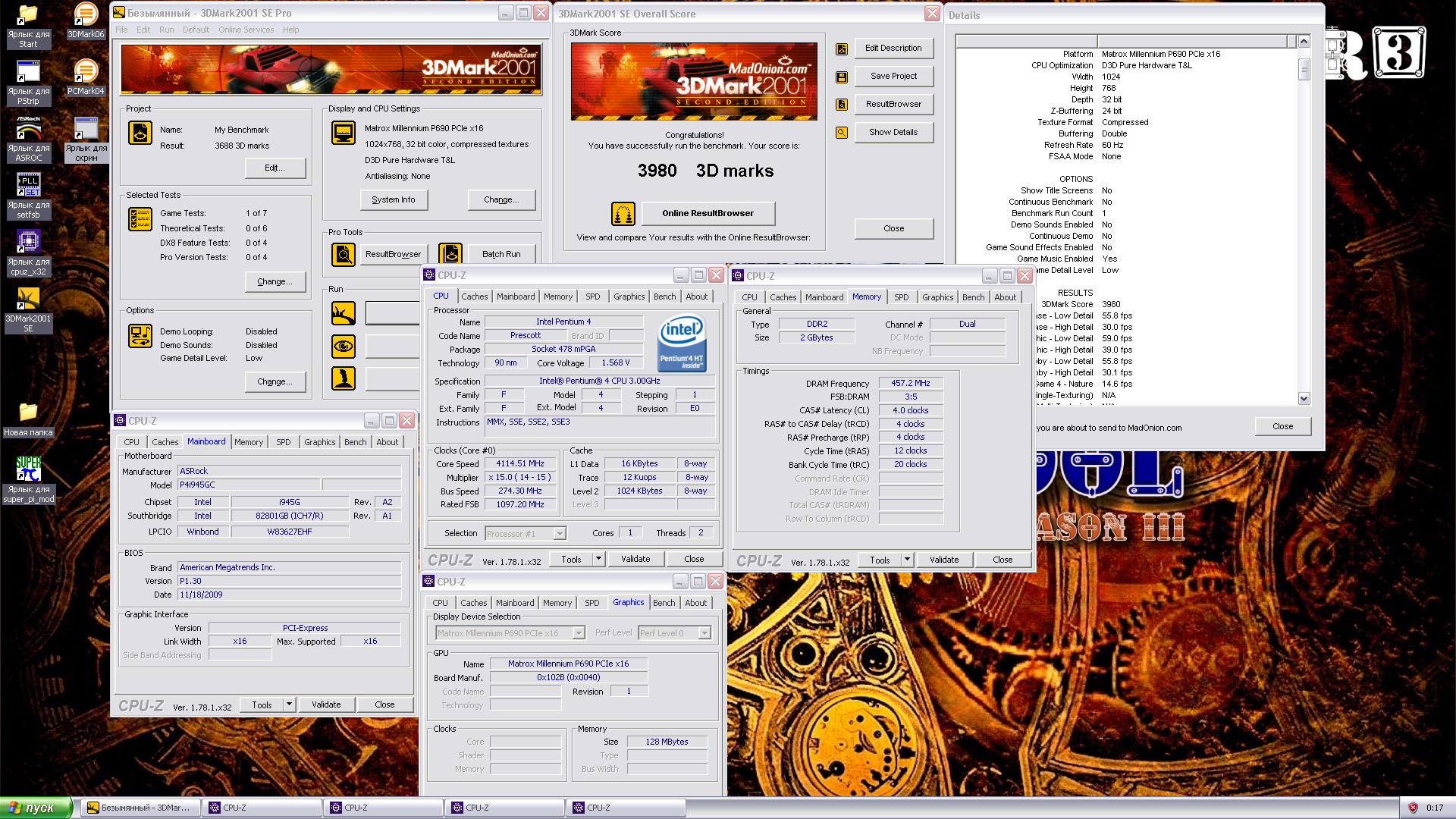The height and width of the screenshot is (819, 1456).
Task: Click the Save Project floppy icon
Action: [x=842, y=77]
